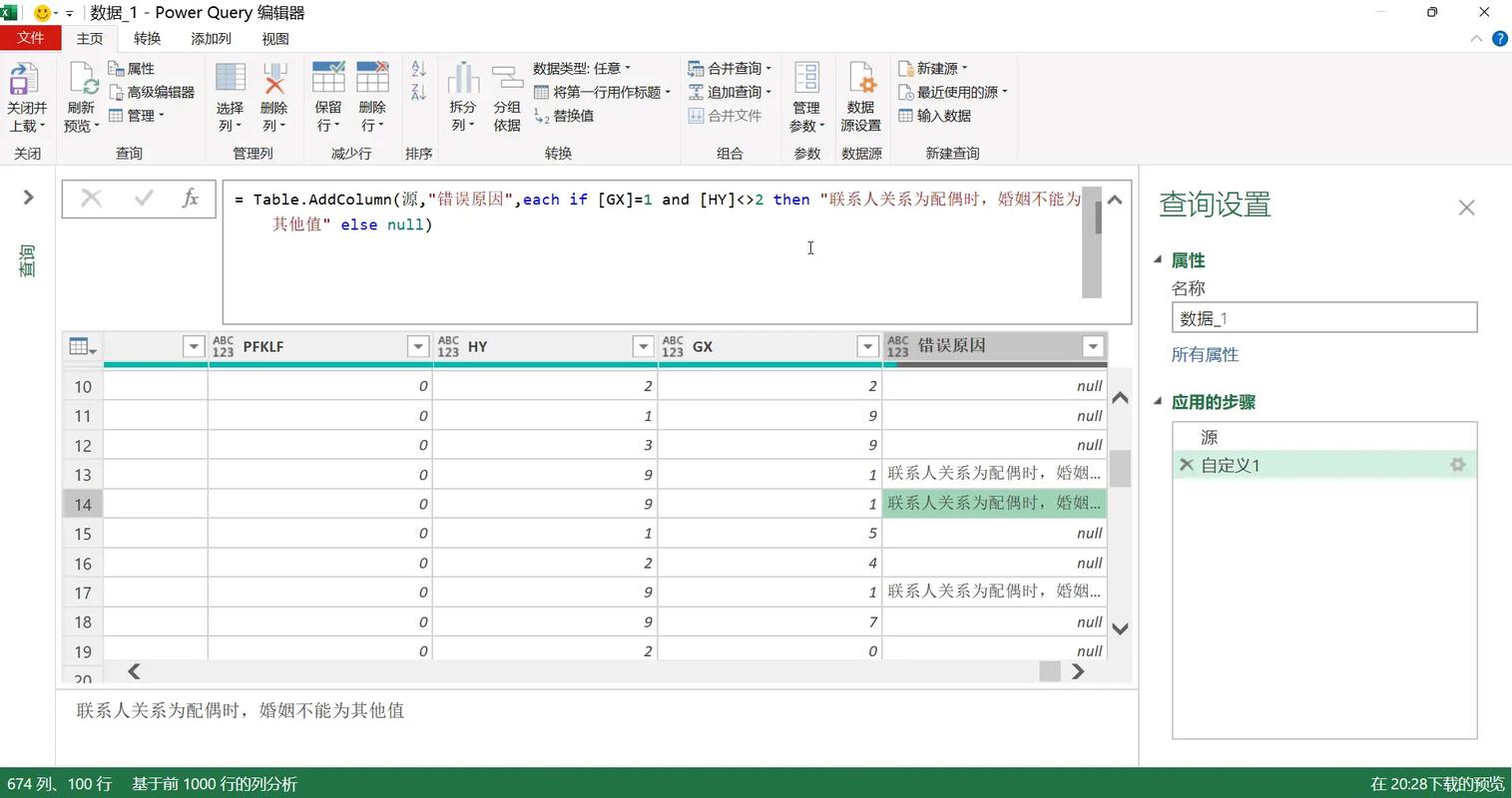Click Enter Data (输入数据)
This screenshot has width=1512, height=798.
coord(935,116)
